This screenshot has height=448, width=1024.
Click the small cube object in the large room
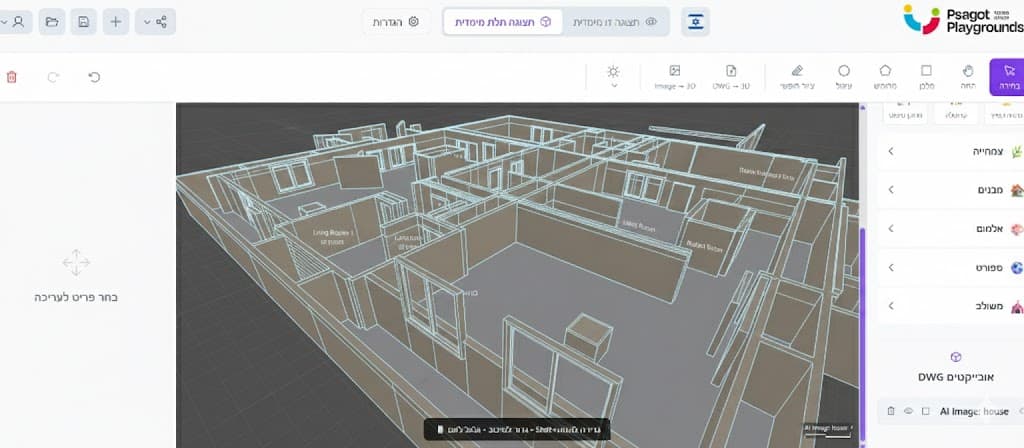[x=588, y=335]
